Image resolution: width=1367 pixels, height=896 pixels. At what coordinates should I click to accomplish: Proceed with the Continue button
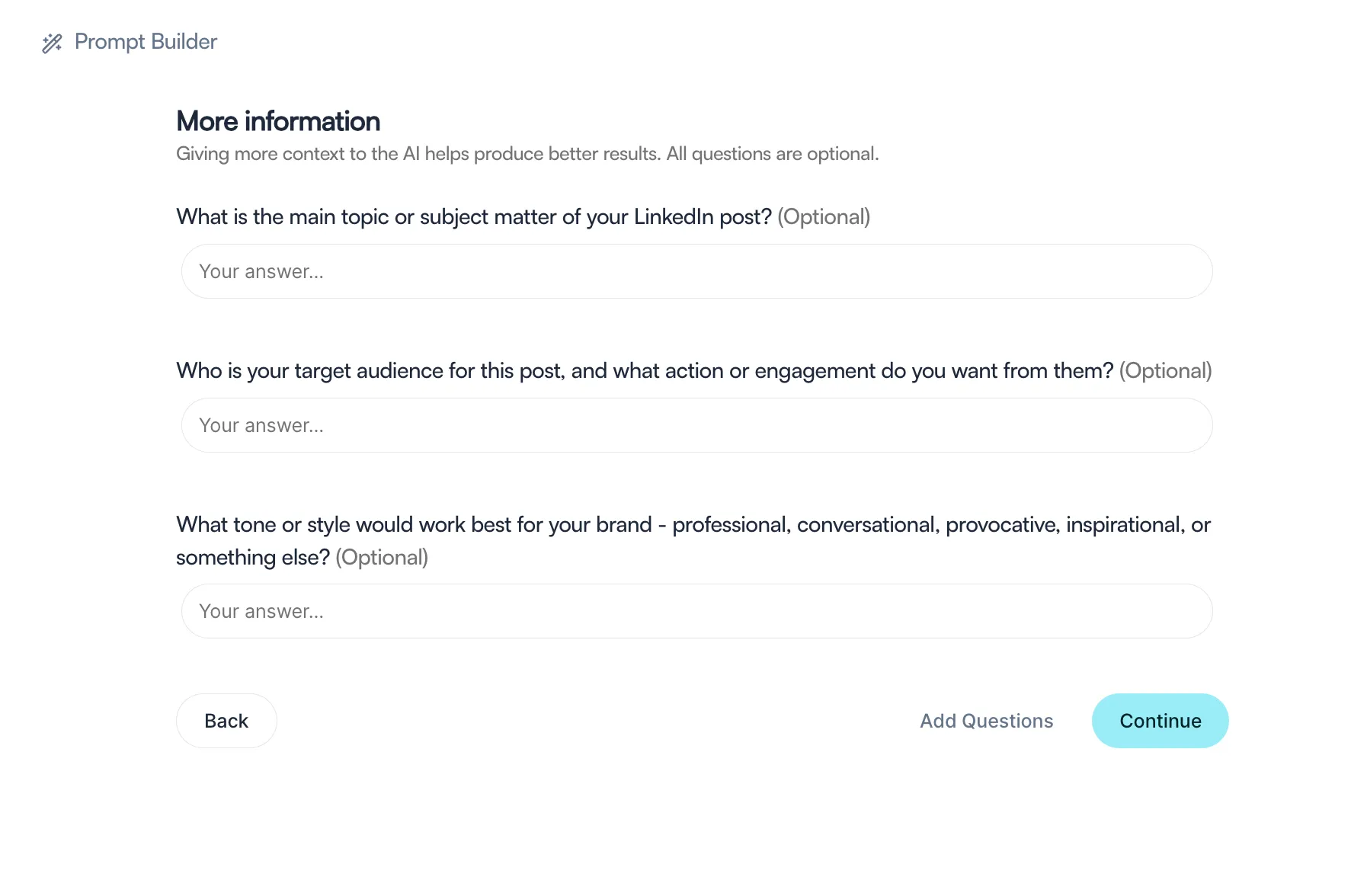[x=1160, y=721]
